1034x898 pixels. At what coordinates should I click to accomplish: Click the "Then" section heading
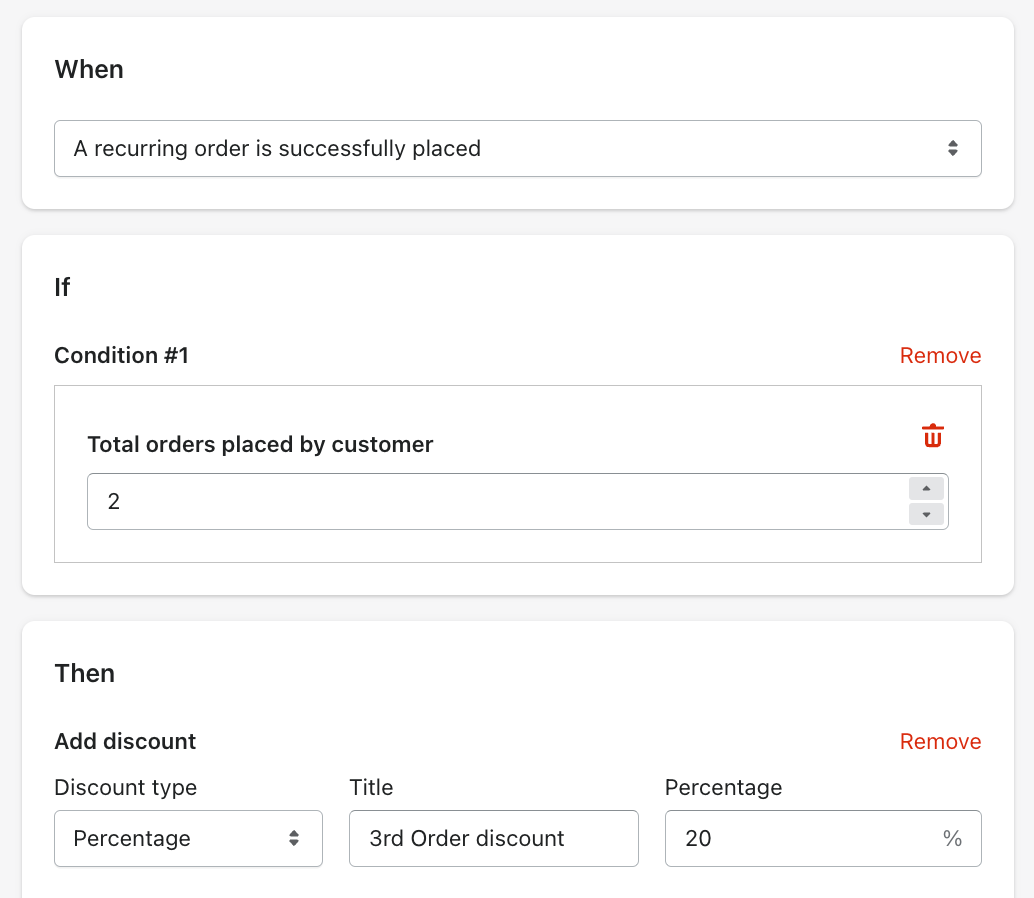(84, 673)
